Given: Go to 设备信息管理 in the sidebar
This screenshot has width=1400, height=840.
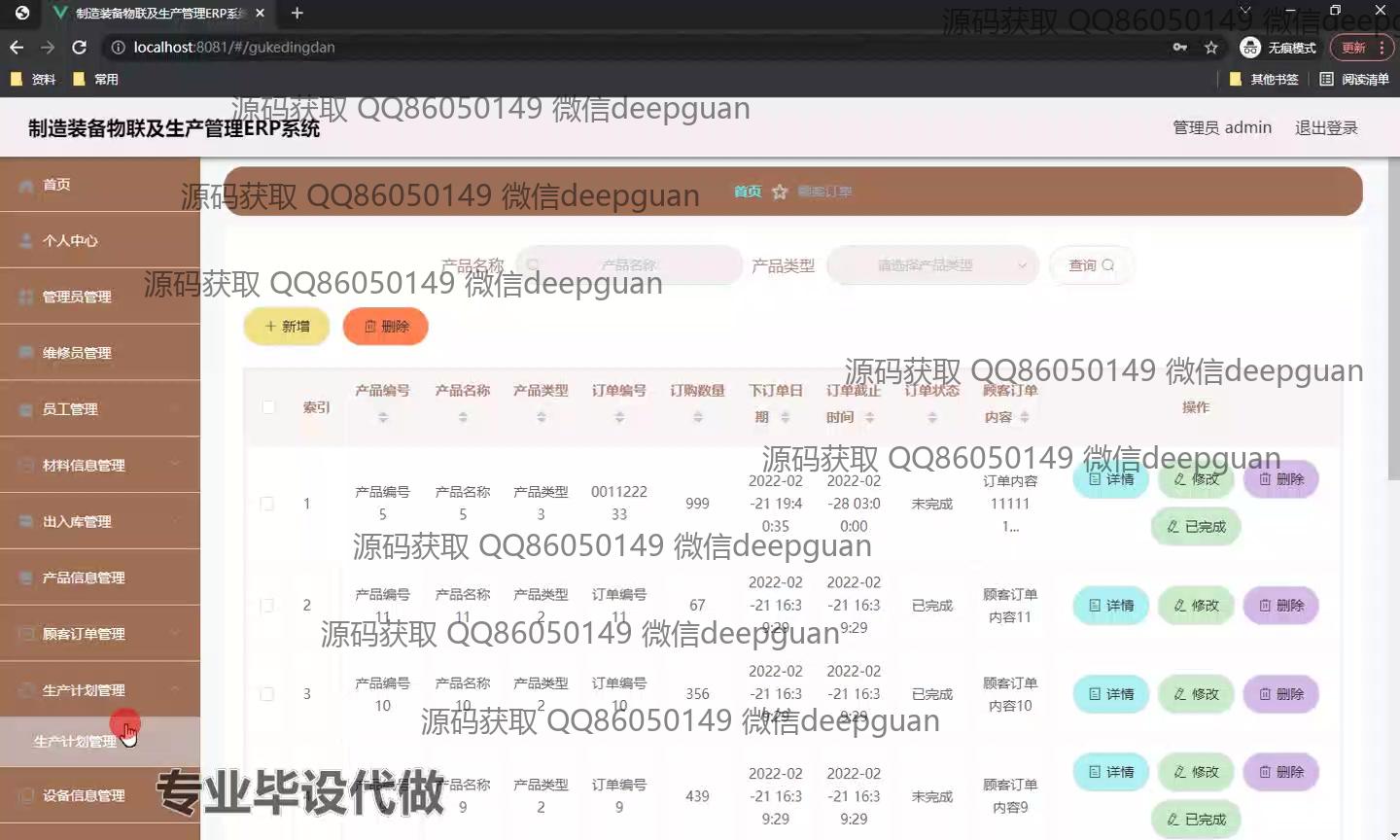Looking at the screenshot, I should (x=84, y=795).
